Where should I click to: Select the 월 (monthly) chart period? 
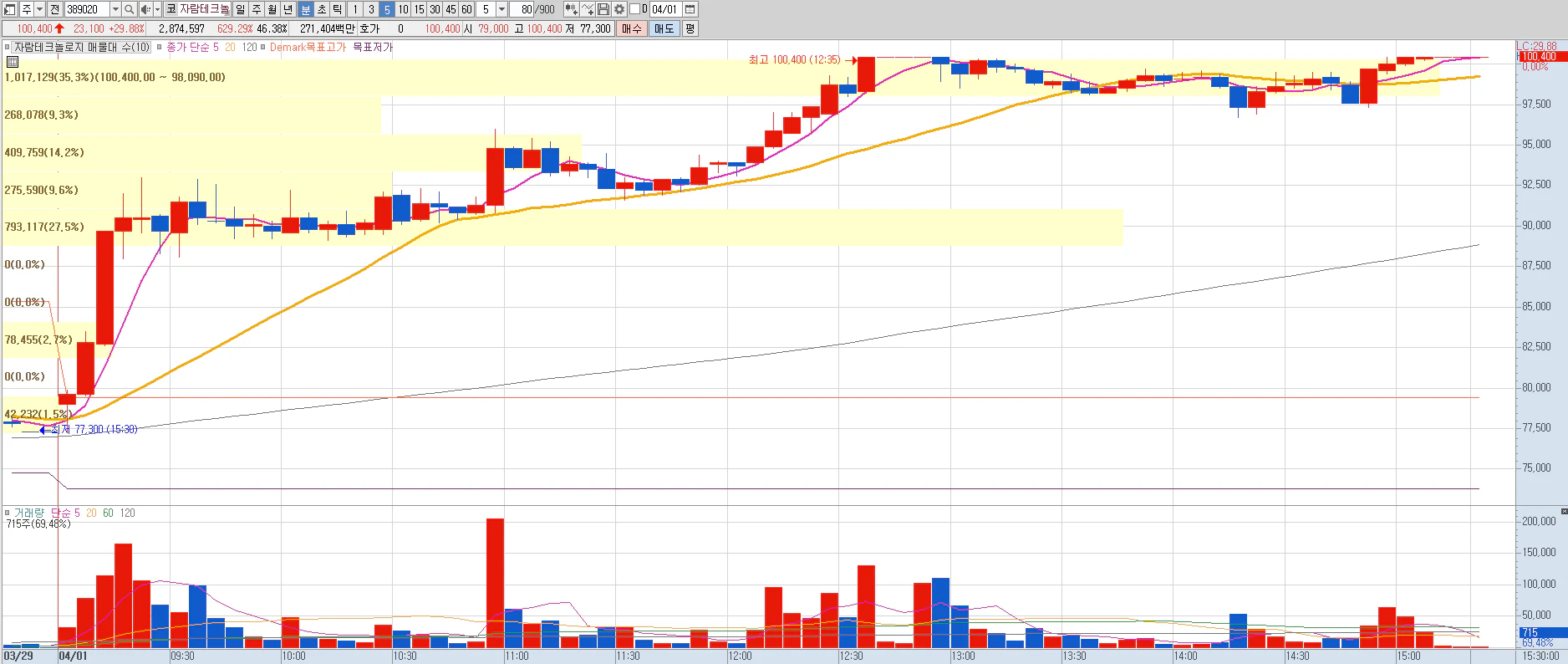(x=272, y=9)
